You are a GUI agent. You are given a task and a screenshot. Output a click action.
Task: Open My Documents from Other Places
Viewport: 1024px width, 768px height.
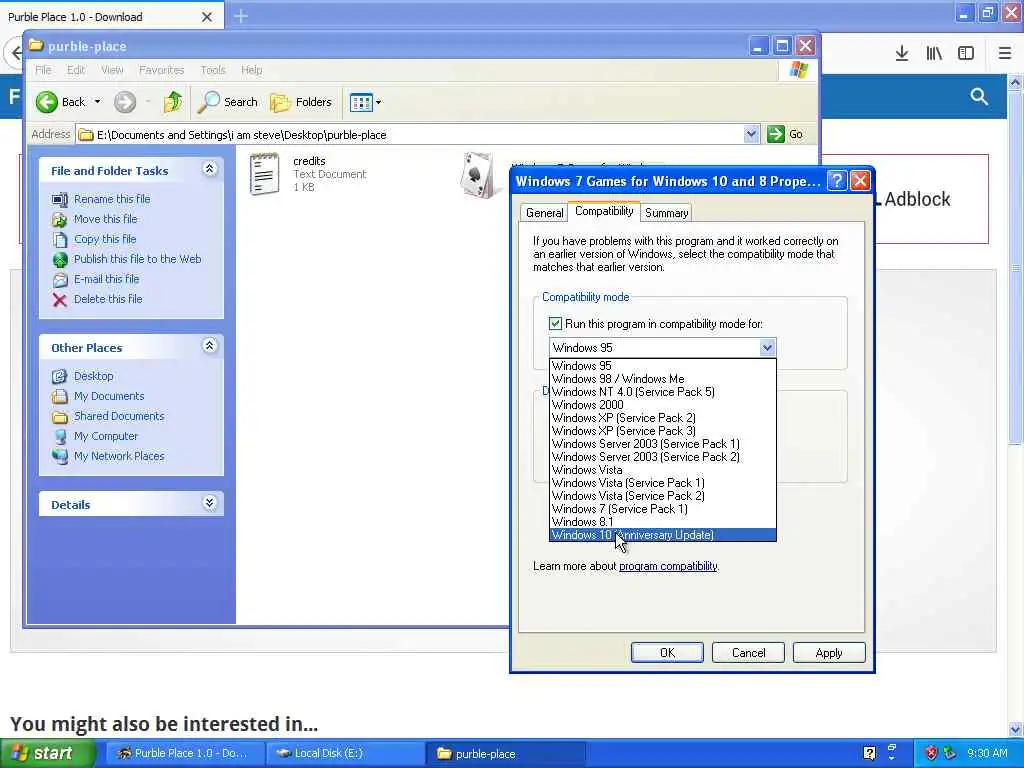pyautogui.click(x=108, y=396)
